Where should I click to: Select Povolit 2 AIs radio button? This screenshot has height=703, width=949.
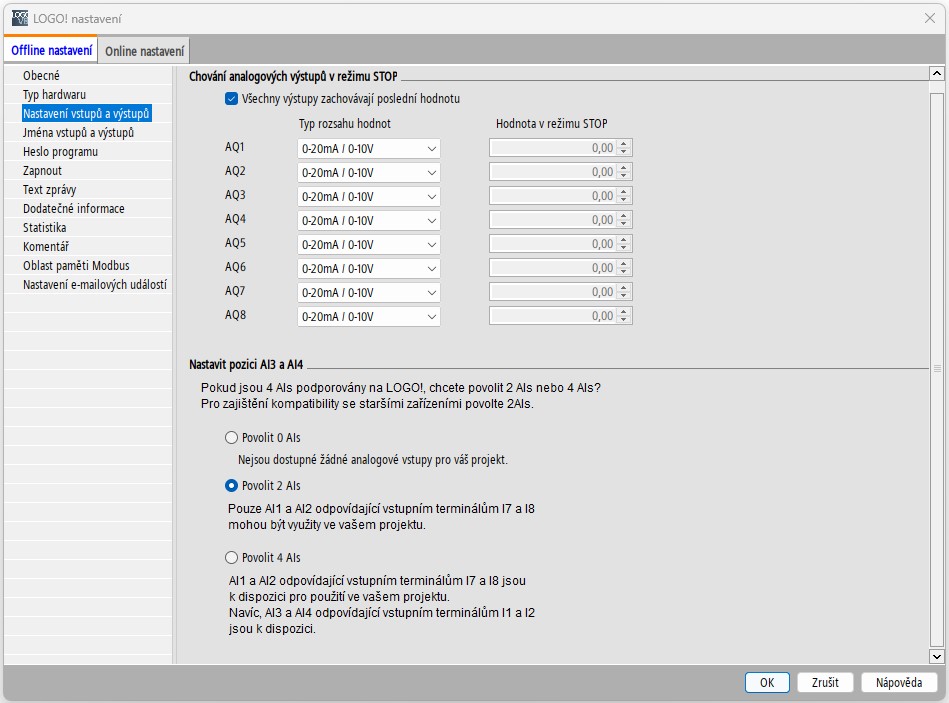pyautogui.click(x=231, y=485)
